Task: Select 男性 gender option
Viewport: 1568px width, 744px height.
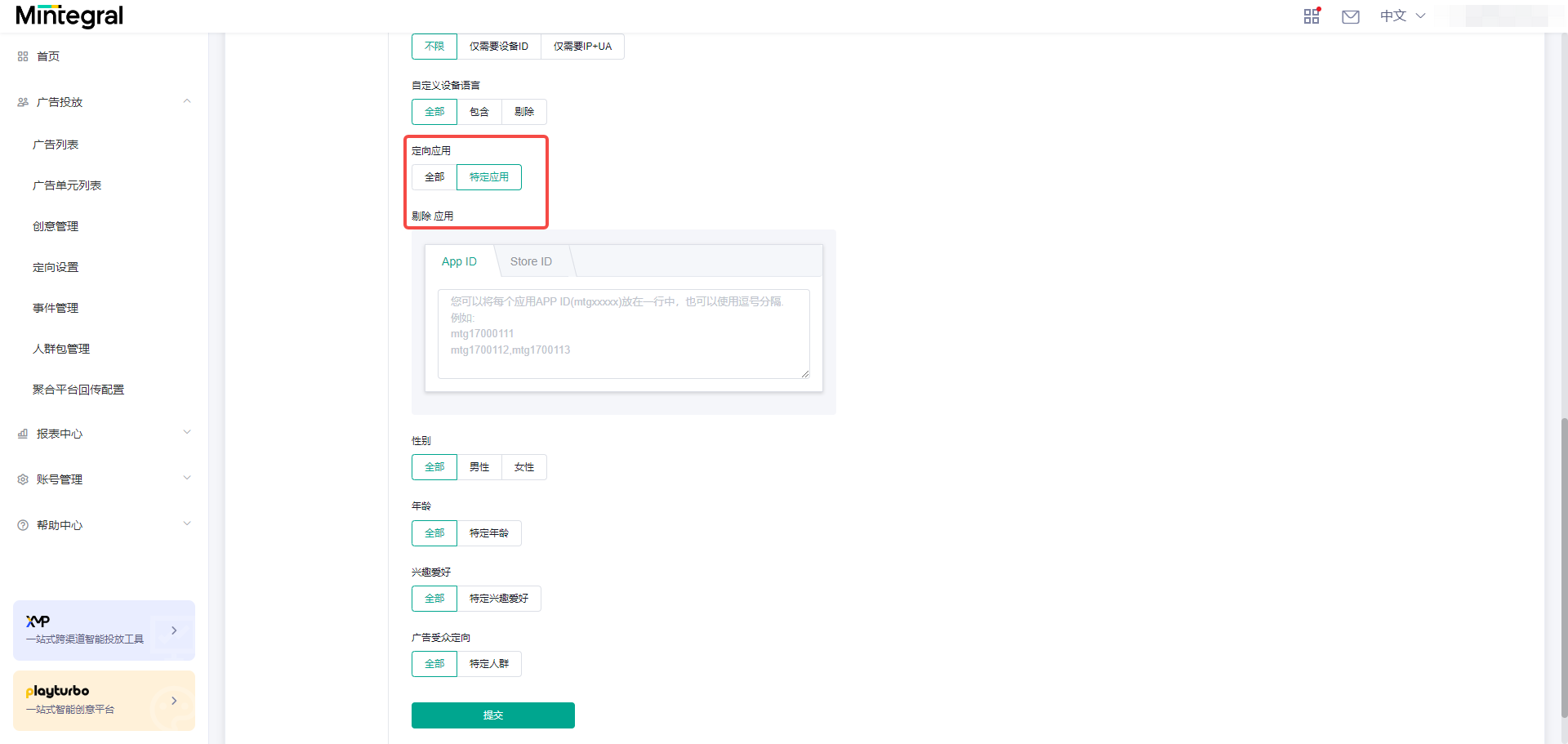Action: 479,466
